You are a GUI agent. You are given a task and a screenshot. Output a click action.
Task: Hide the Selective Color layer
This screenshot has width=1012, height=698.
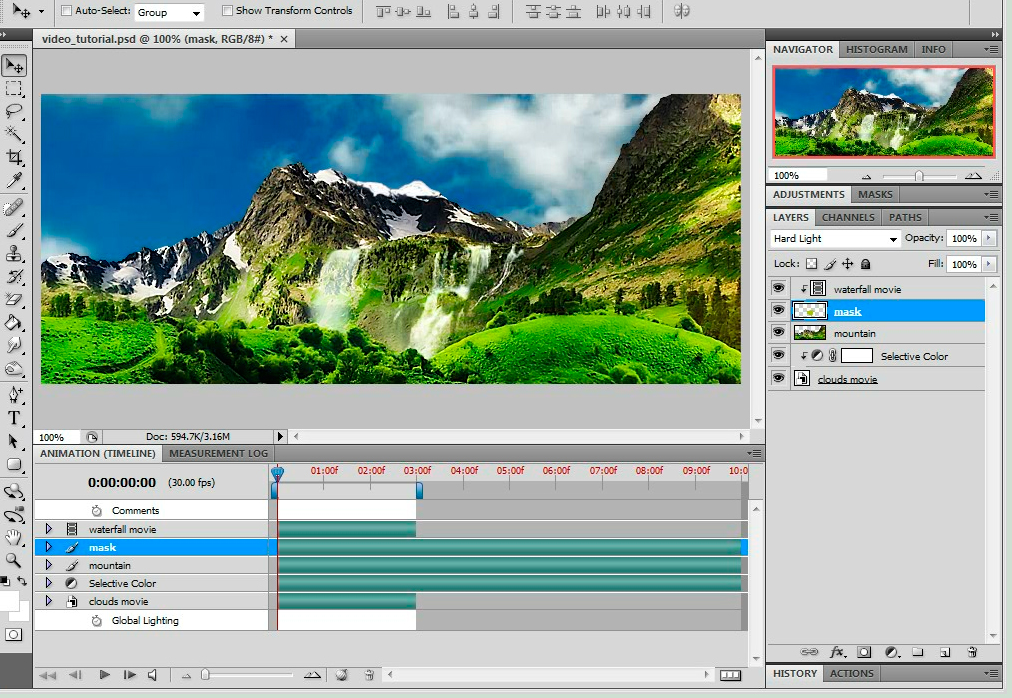778,355
